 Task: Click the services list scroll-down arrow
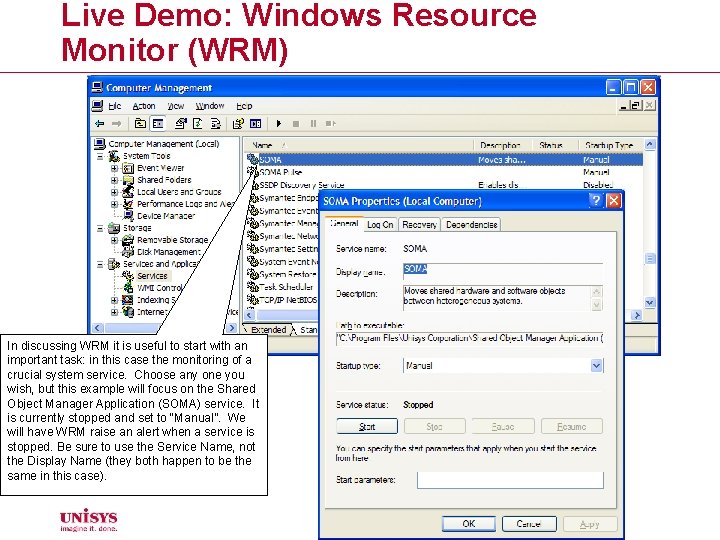[650, 303]
